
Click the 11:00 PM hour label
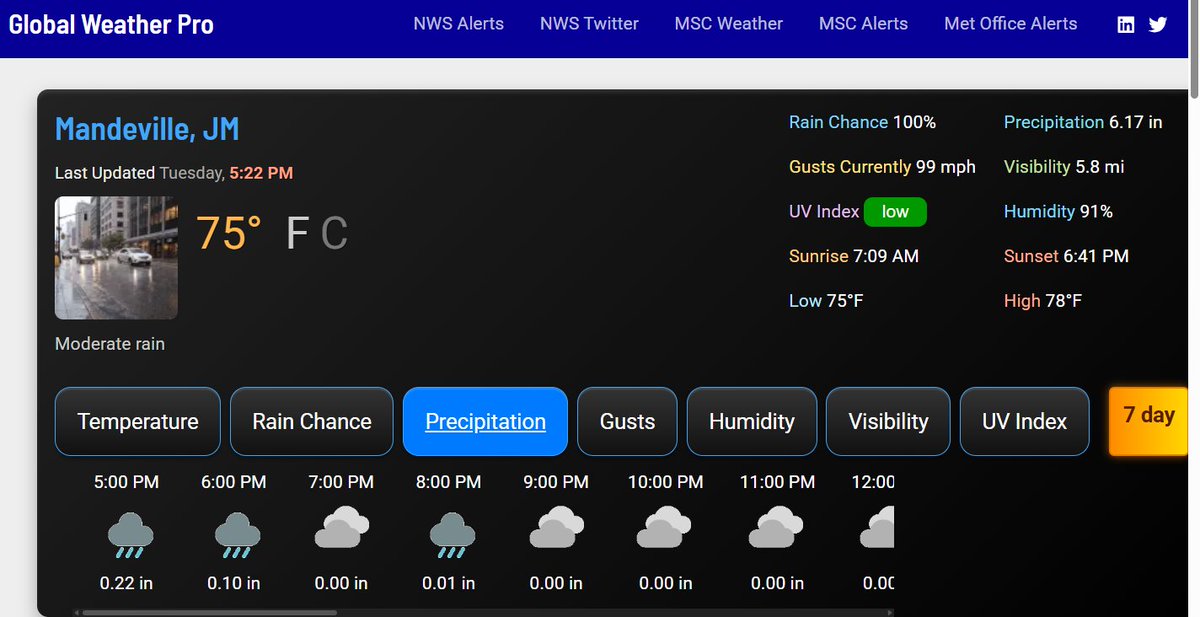[x=777, y=482]
